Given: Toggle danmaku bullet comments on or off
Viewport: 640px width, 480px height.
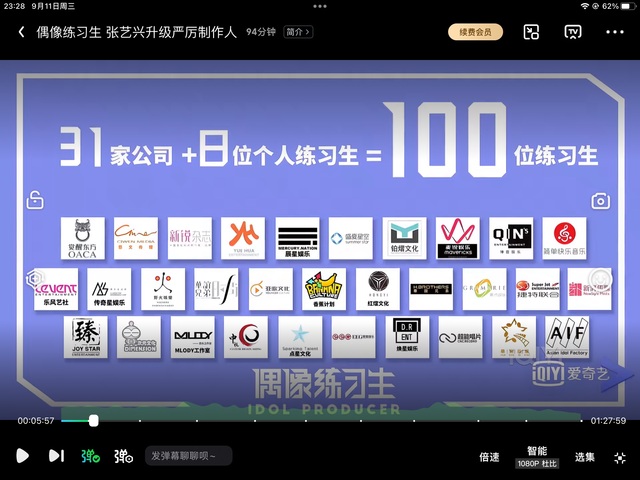Looking at the screenshot, I should point(90,456).
